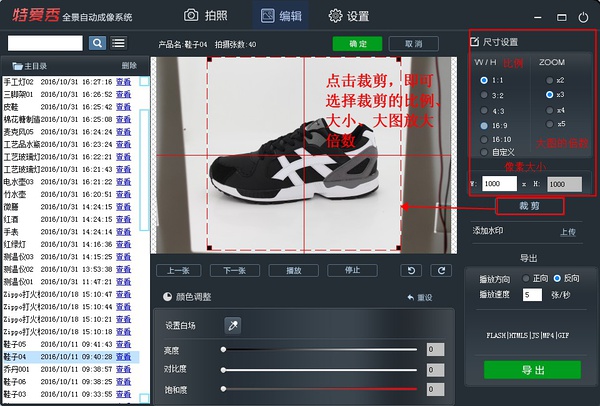
Task: Click the green 确定 button
Action: (x=357, y=44)
